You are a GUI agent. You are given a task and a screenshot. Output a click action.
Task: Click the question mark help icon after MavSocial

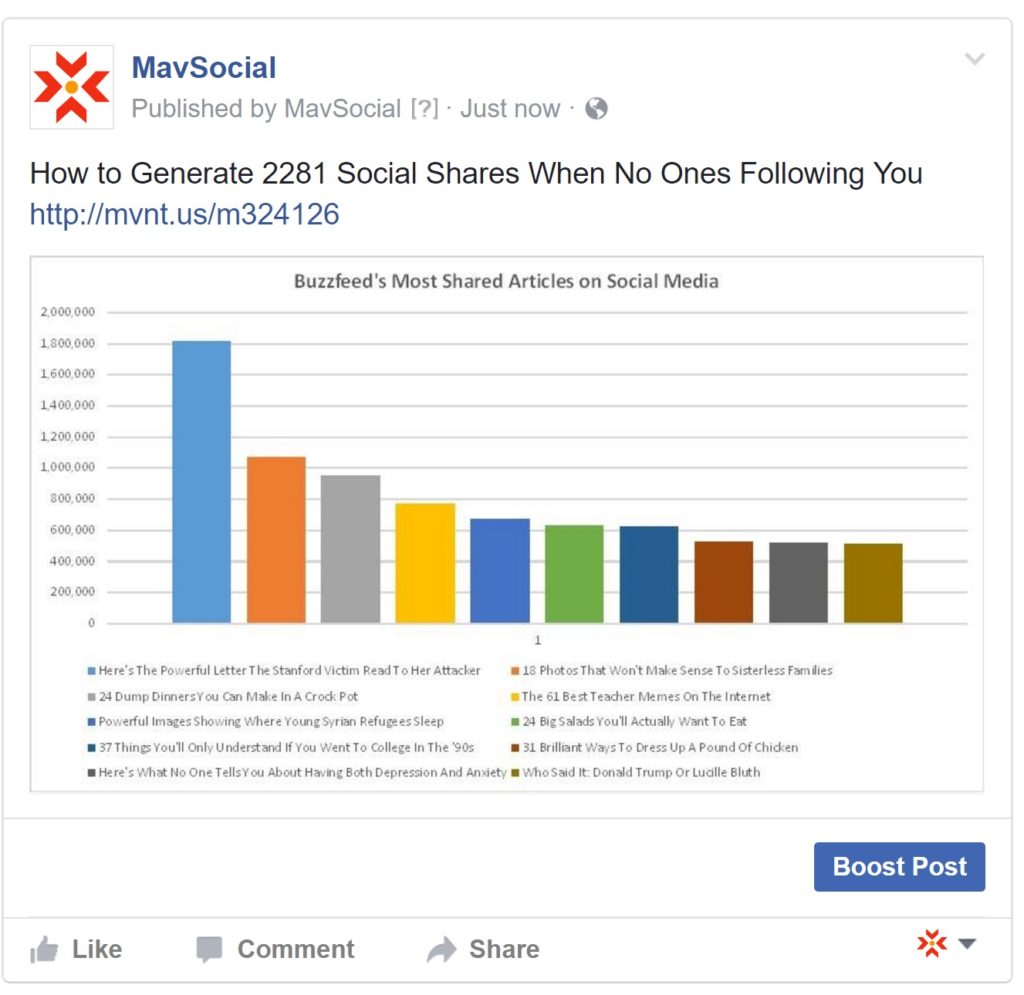[x=425, y=110]
